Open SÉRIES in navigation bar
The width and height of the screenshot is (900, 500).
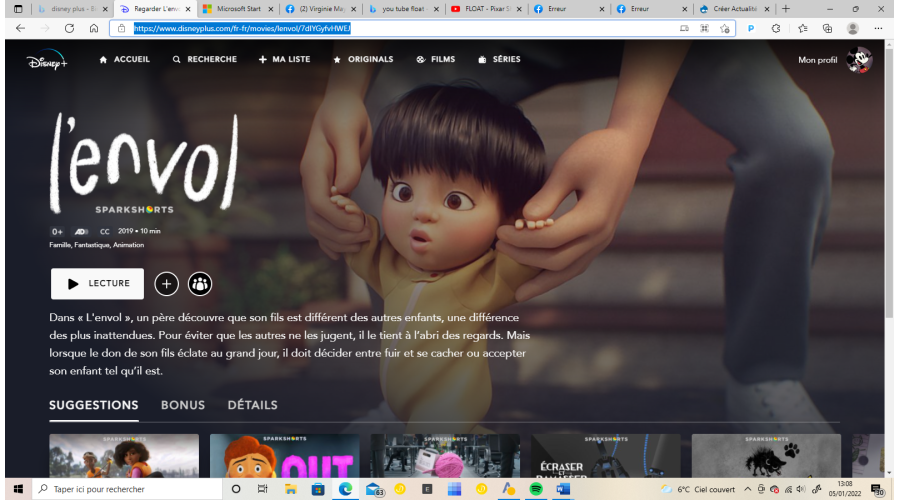point(499,59)
